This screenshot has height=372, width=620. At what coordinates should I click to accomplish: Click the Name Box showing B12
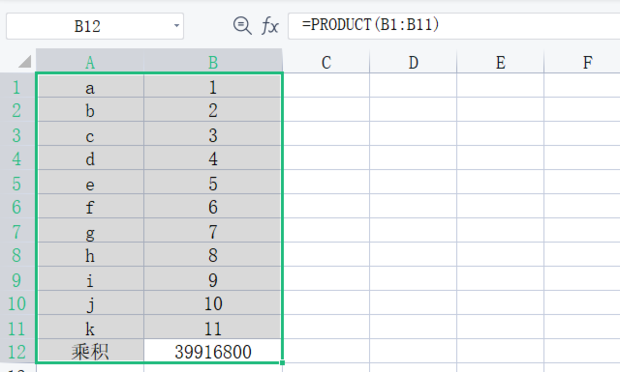click(95, 26)
